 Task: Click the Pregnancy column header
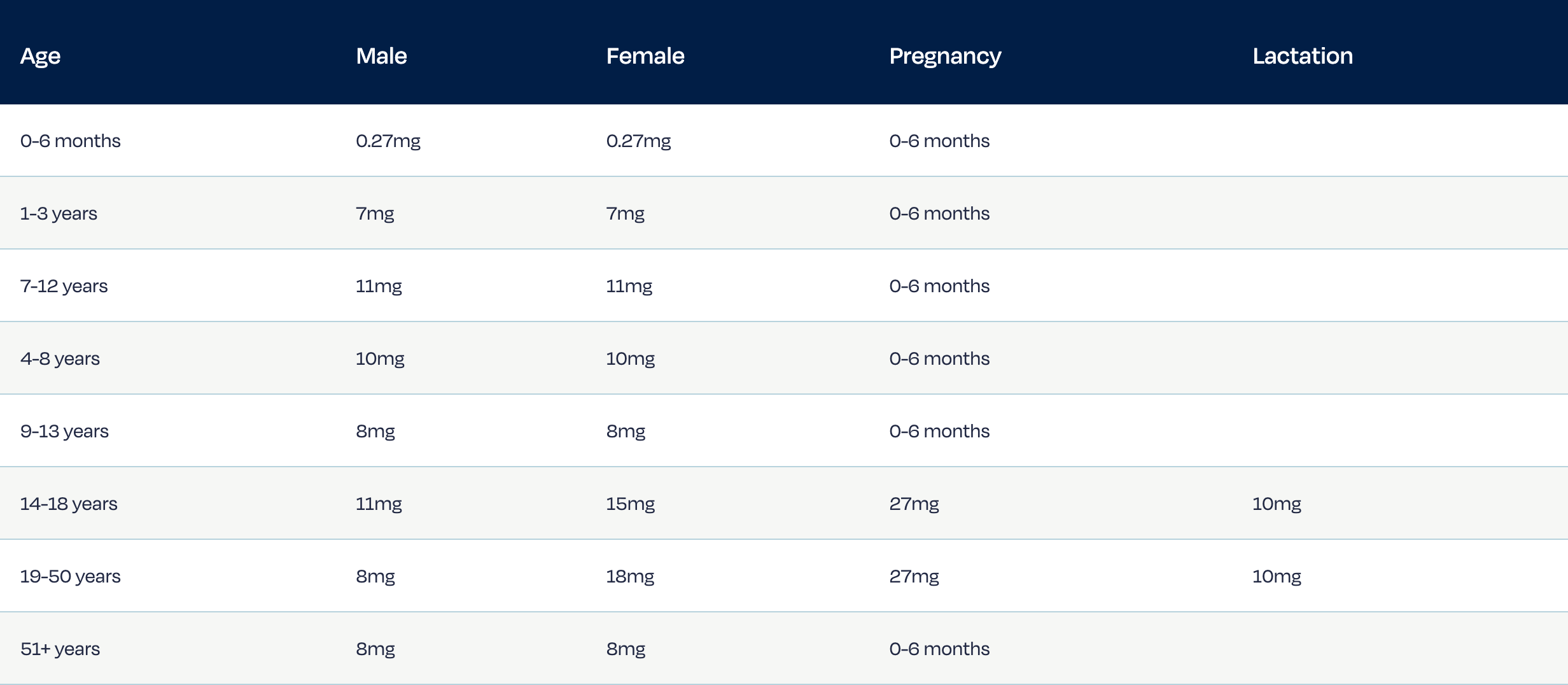(945, 56)
